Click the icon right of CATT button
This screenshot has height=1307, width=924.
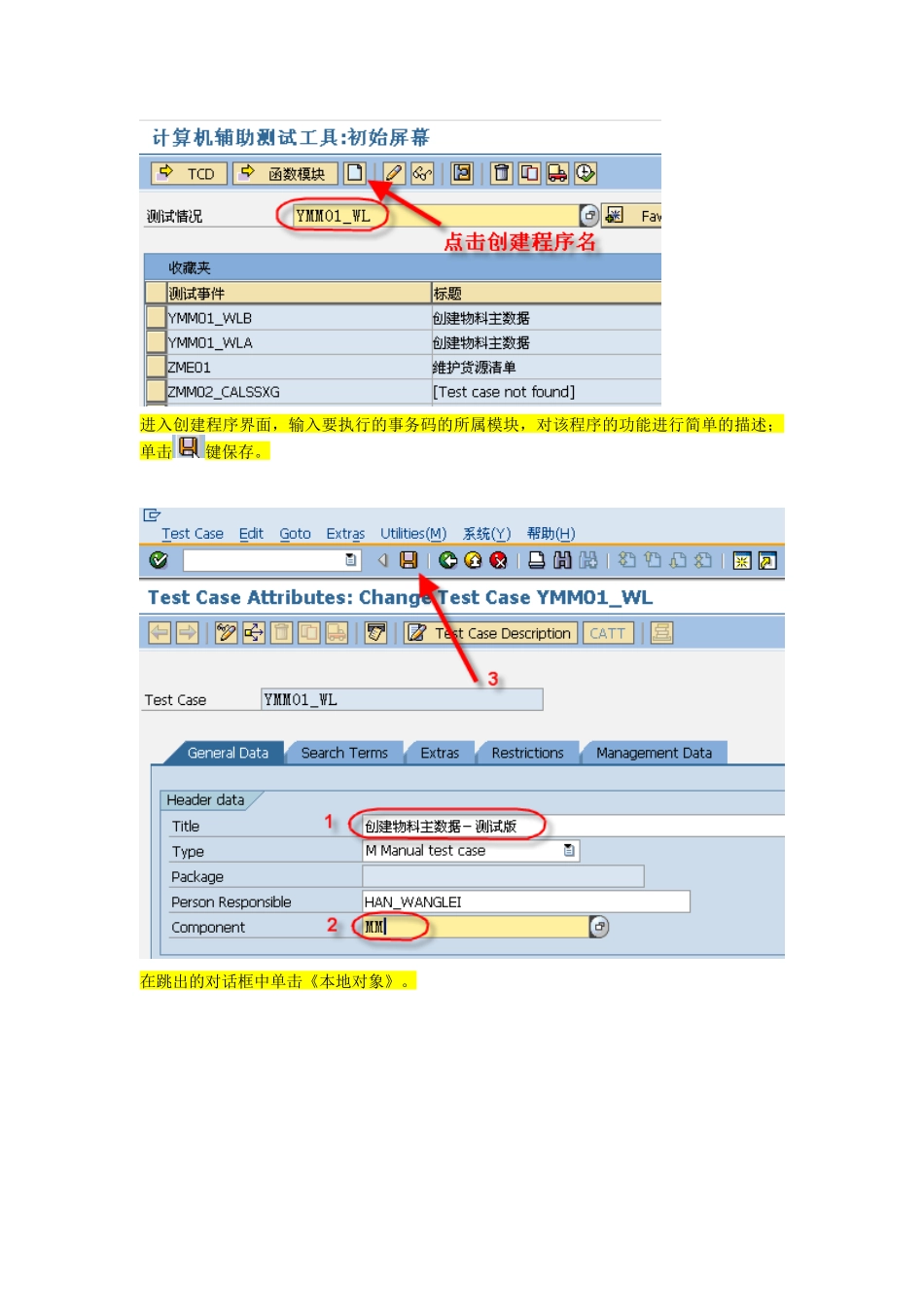pyautogui.click(x=662, y=633)
